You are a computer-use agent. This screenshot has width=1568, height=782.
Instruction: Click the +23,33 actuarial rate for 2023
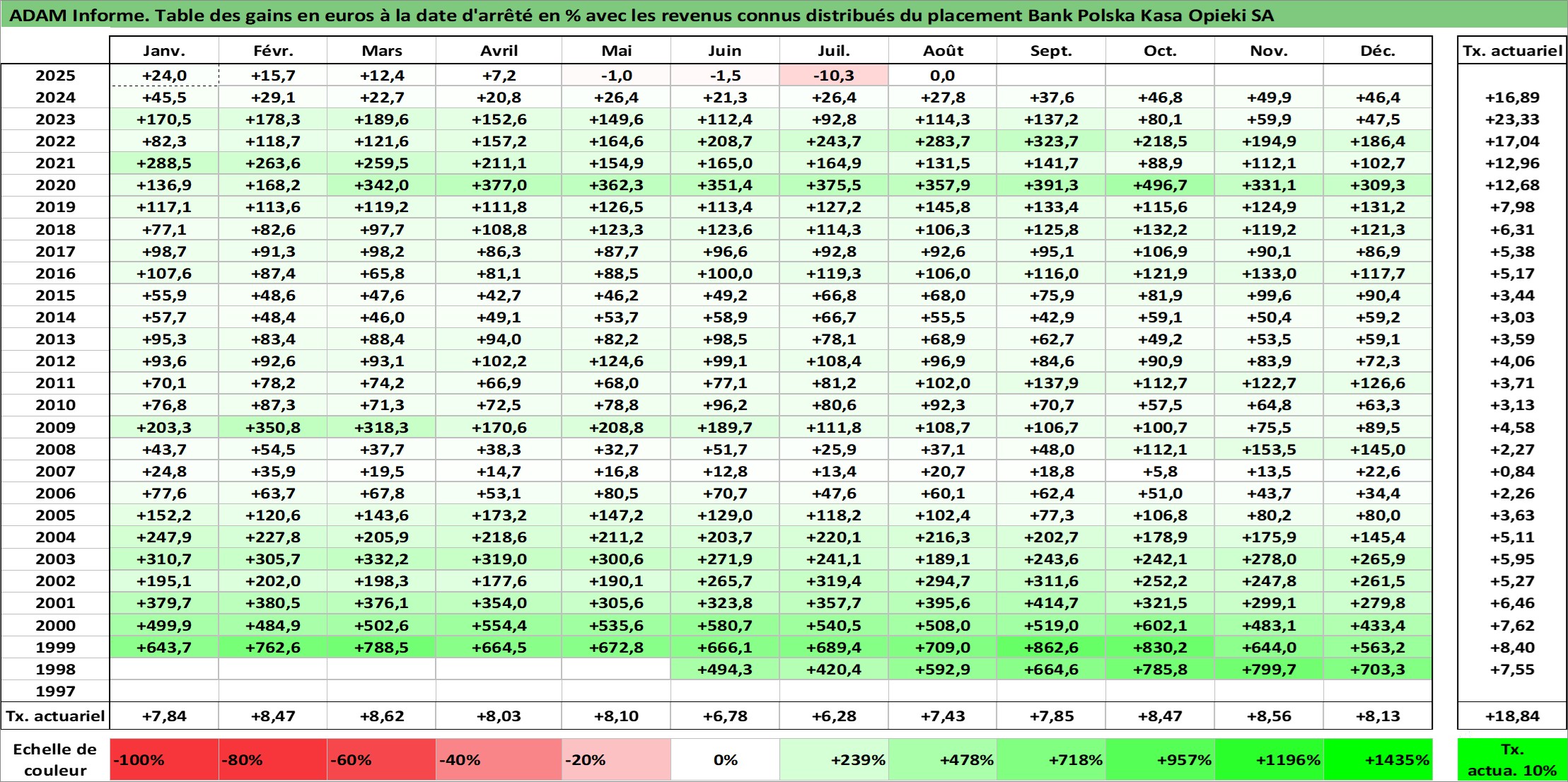click(x=1512, y=119)
